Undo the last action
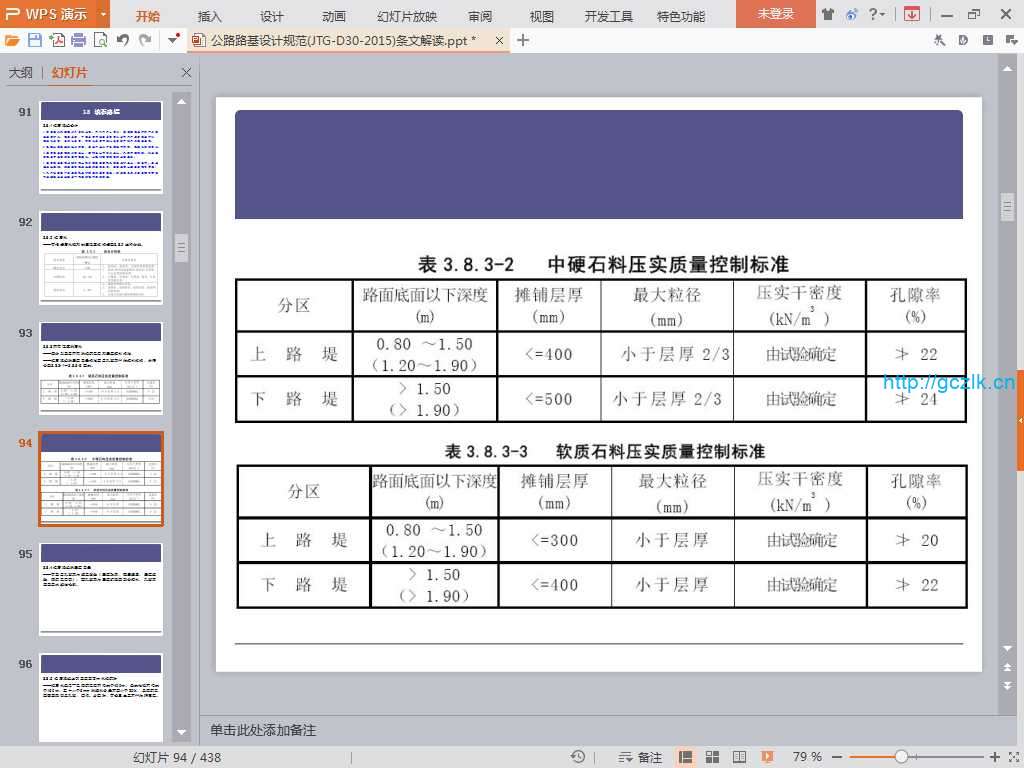 click(x=122, y=40)
